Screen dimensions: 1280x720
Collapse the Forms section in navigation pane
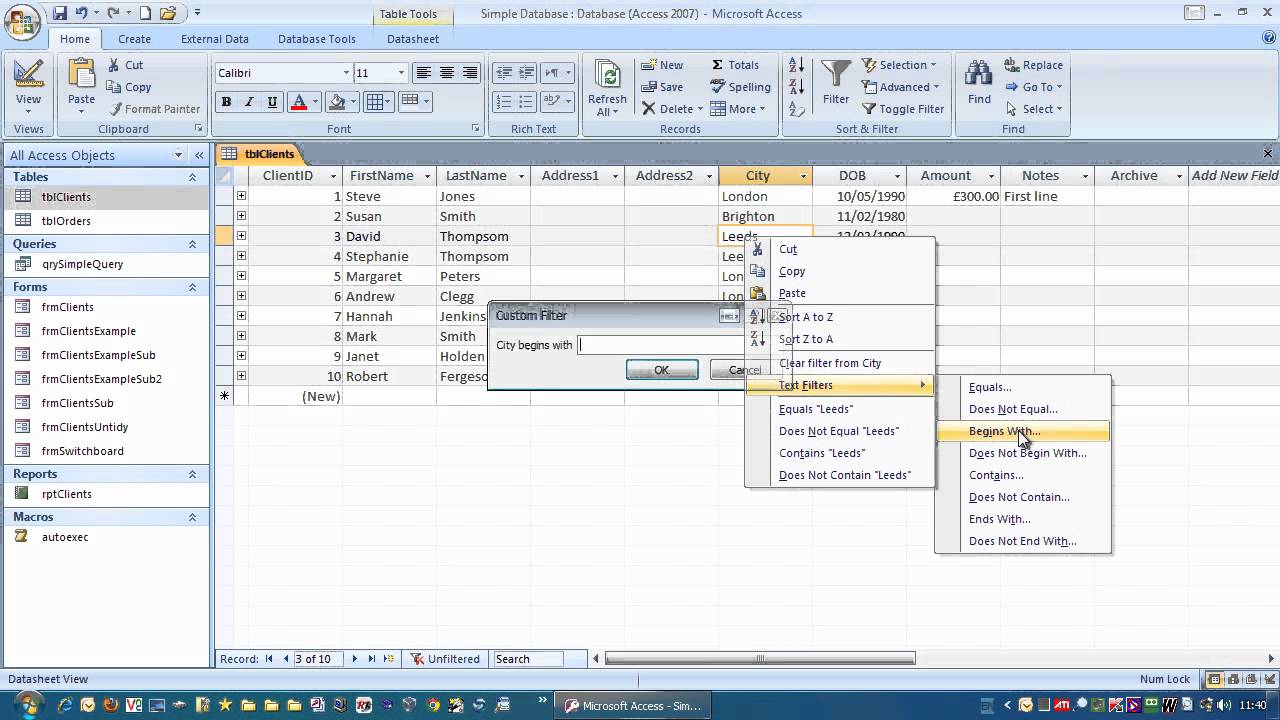[192, 287]
